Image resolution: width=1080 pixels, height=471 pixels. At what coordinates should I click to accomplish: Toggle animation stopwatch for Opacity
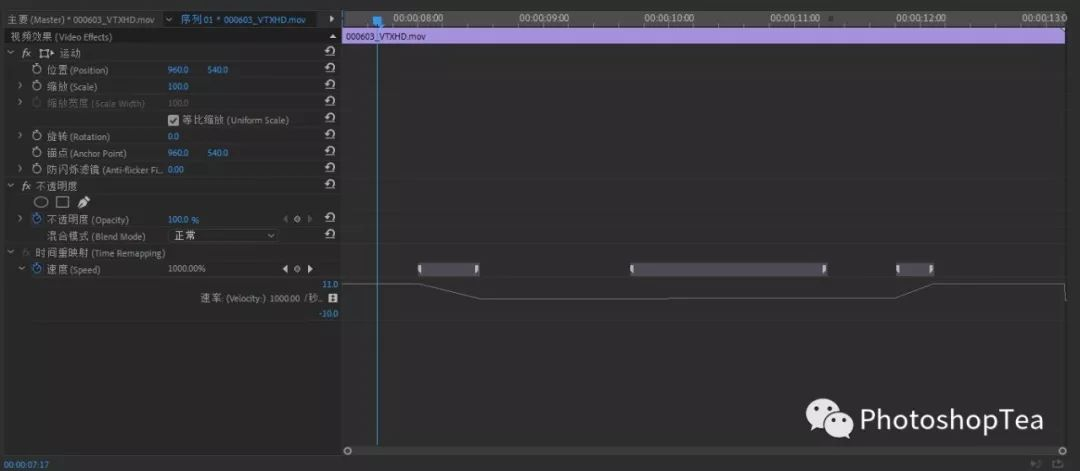[37, 219]
